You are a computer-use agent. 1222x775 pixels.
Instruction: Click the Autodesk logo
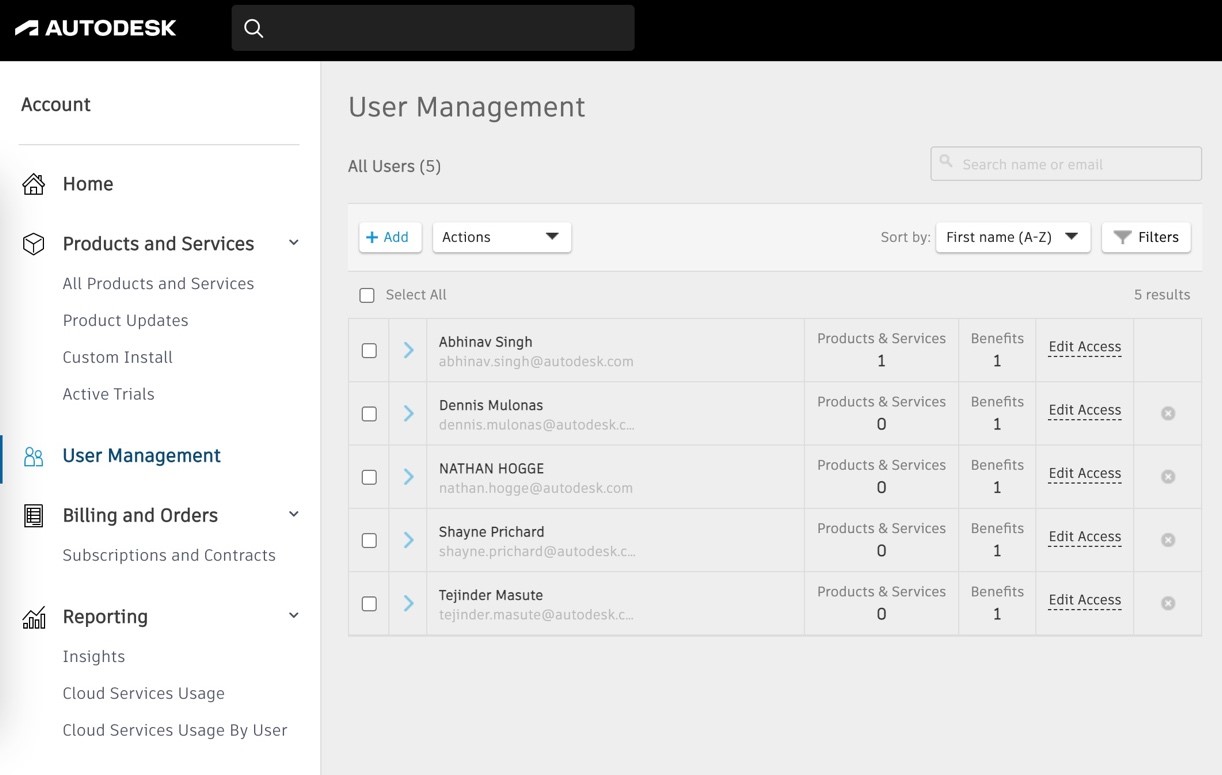click(96, 28)
